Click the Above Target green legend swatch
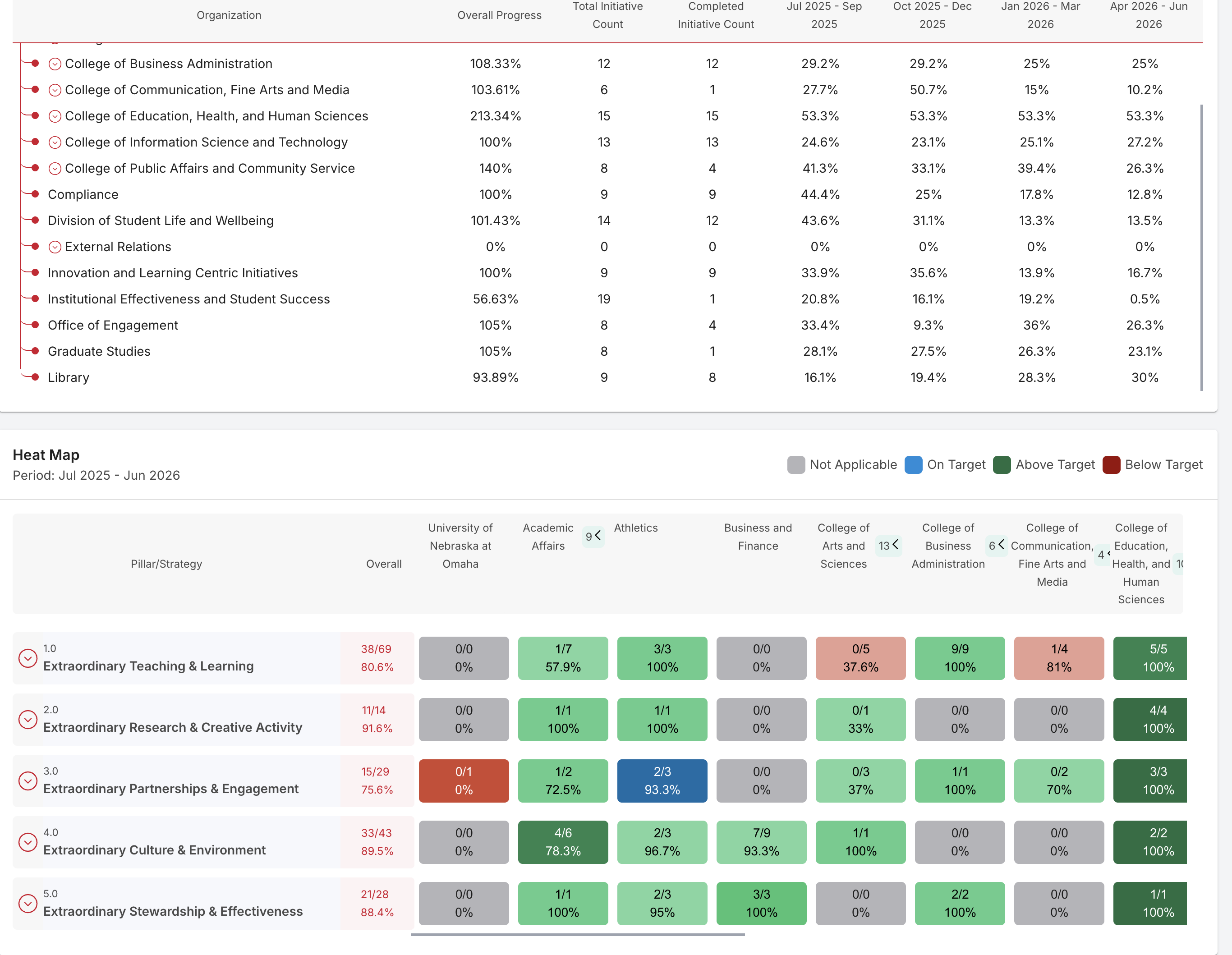1232x955 pixels. coord(1002,465)
